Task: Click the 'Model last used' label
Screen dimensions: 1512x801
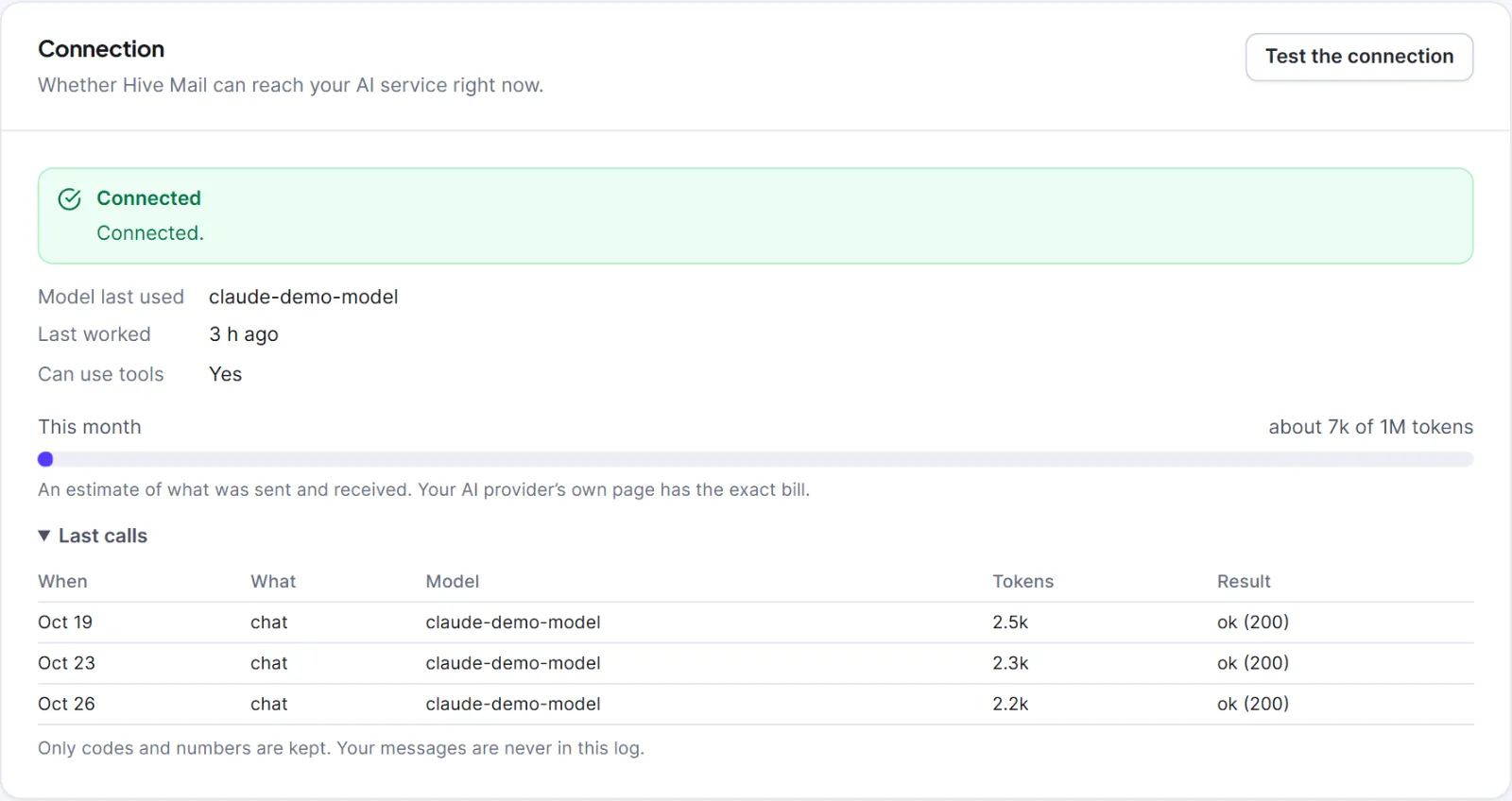Action: pyautogui.click(x=112, y=297)
